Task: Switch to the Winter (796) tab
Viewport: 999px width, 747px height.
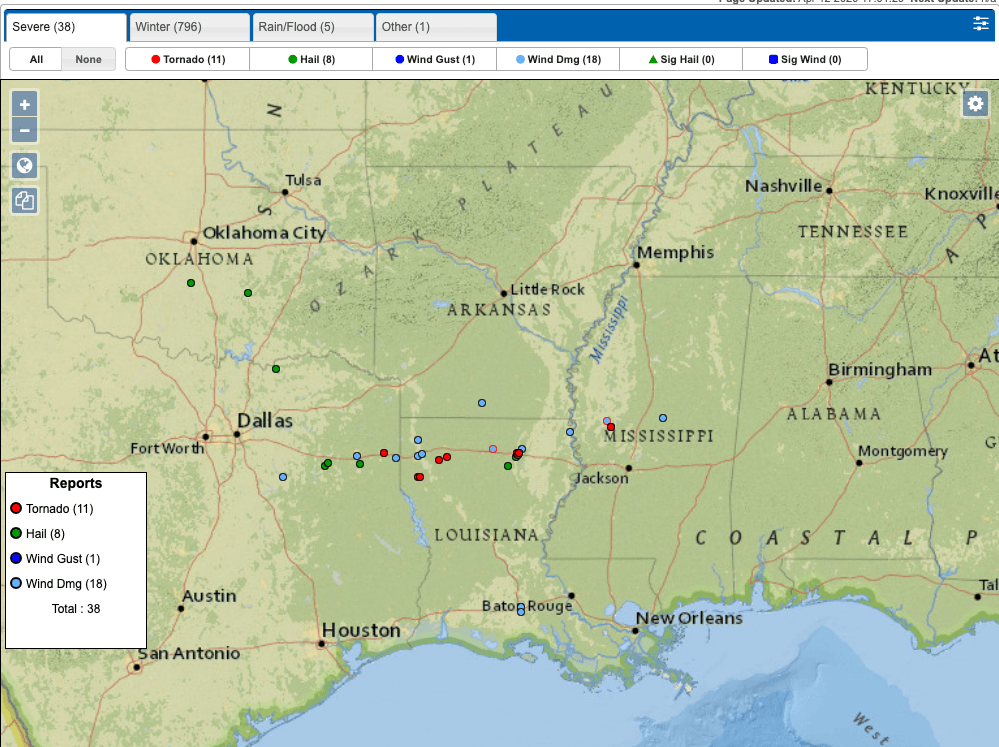Action: click(189, 27)
